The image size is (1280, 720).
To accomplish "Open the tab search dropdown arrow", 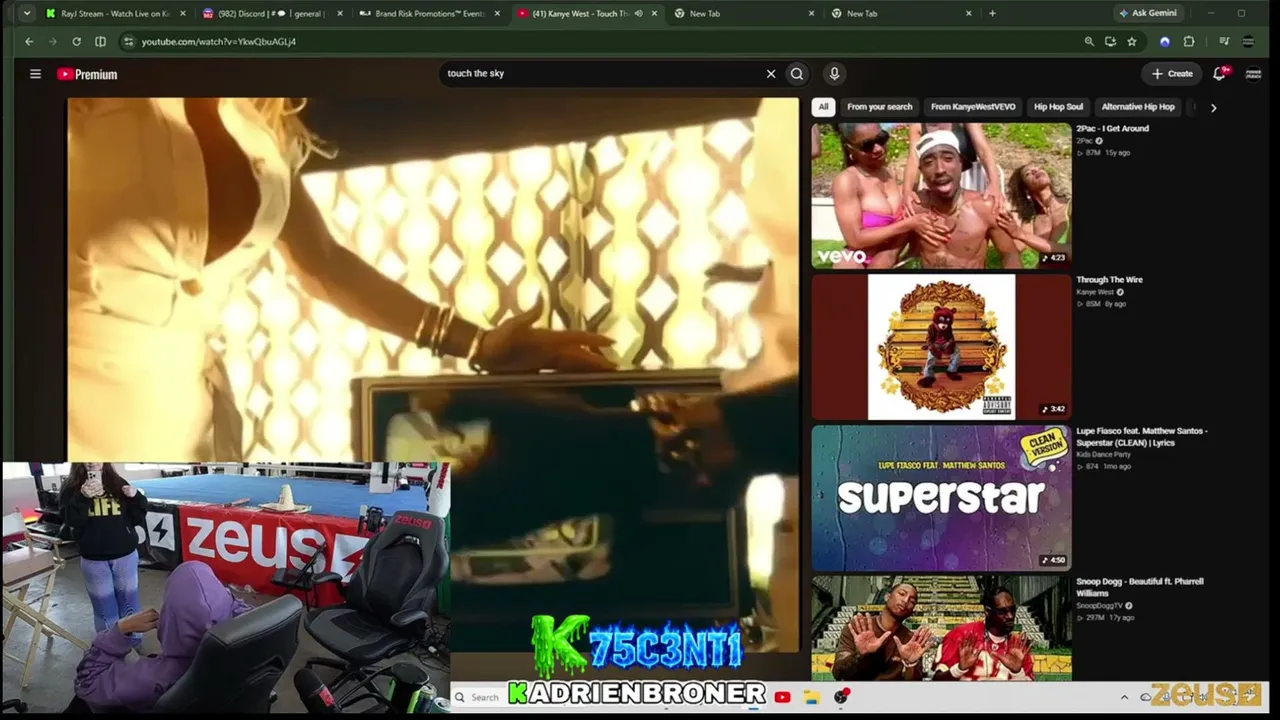I will (x=27, y=13).
